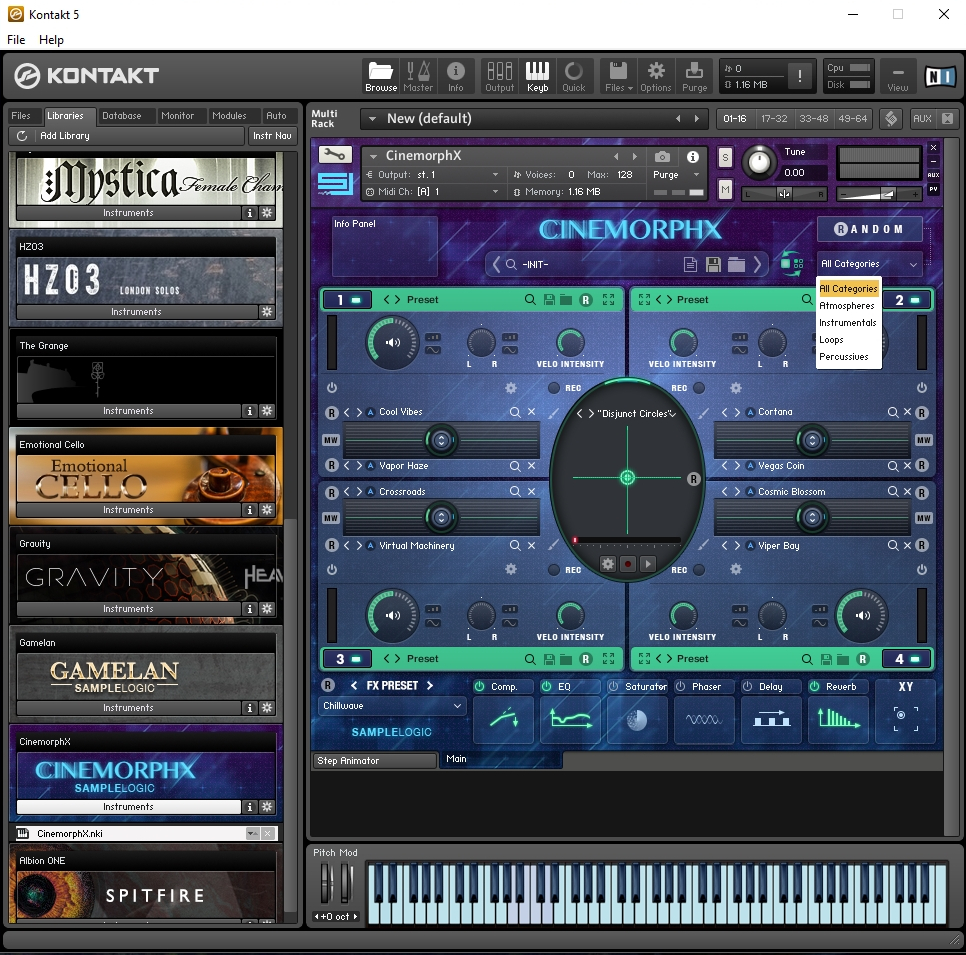Click the record button under the XY pad

(628, 564)
